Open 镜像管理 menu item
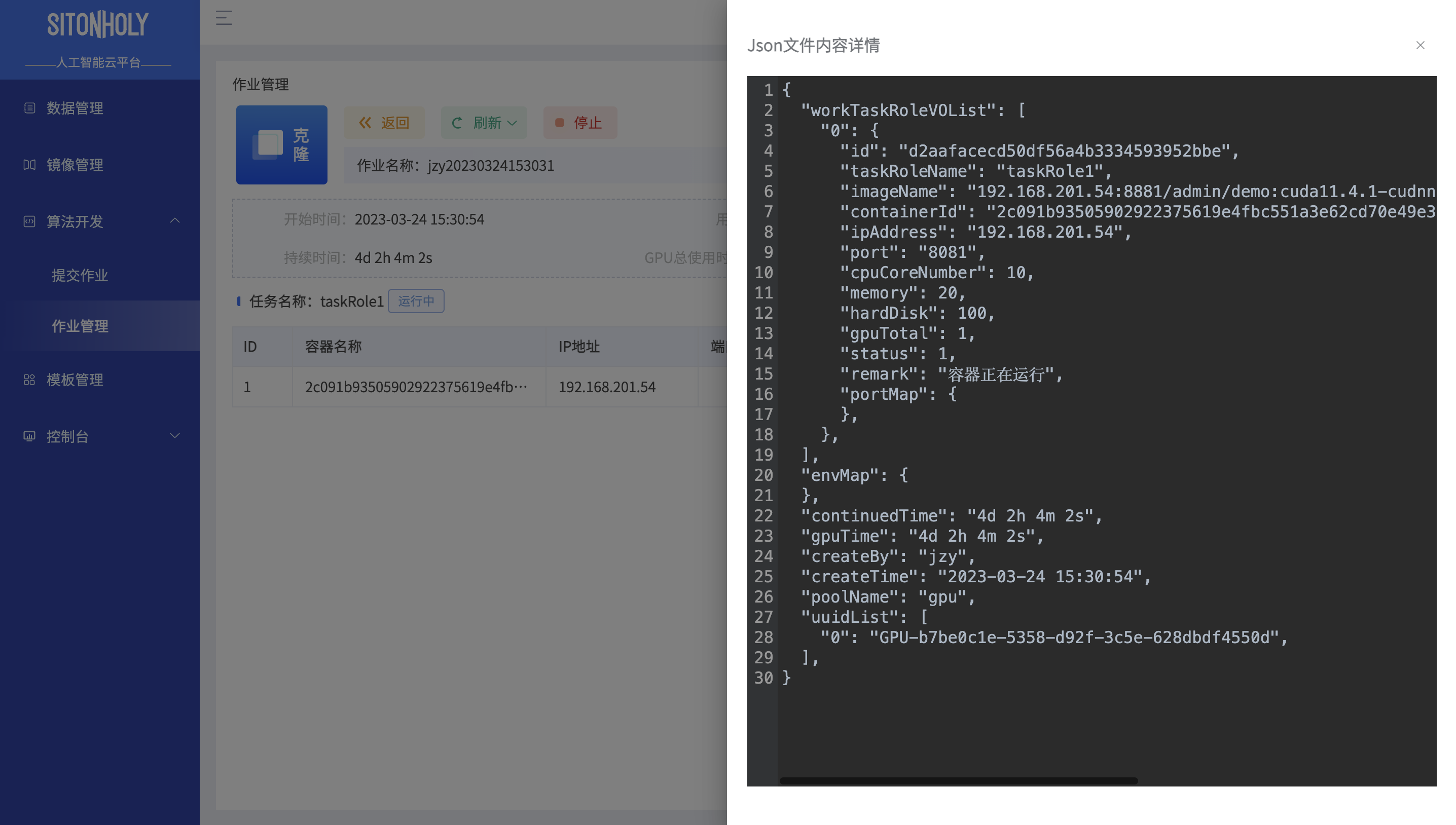The image size is (1456, 825). pyautogui.click(x=100, y=164)
